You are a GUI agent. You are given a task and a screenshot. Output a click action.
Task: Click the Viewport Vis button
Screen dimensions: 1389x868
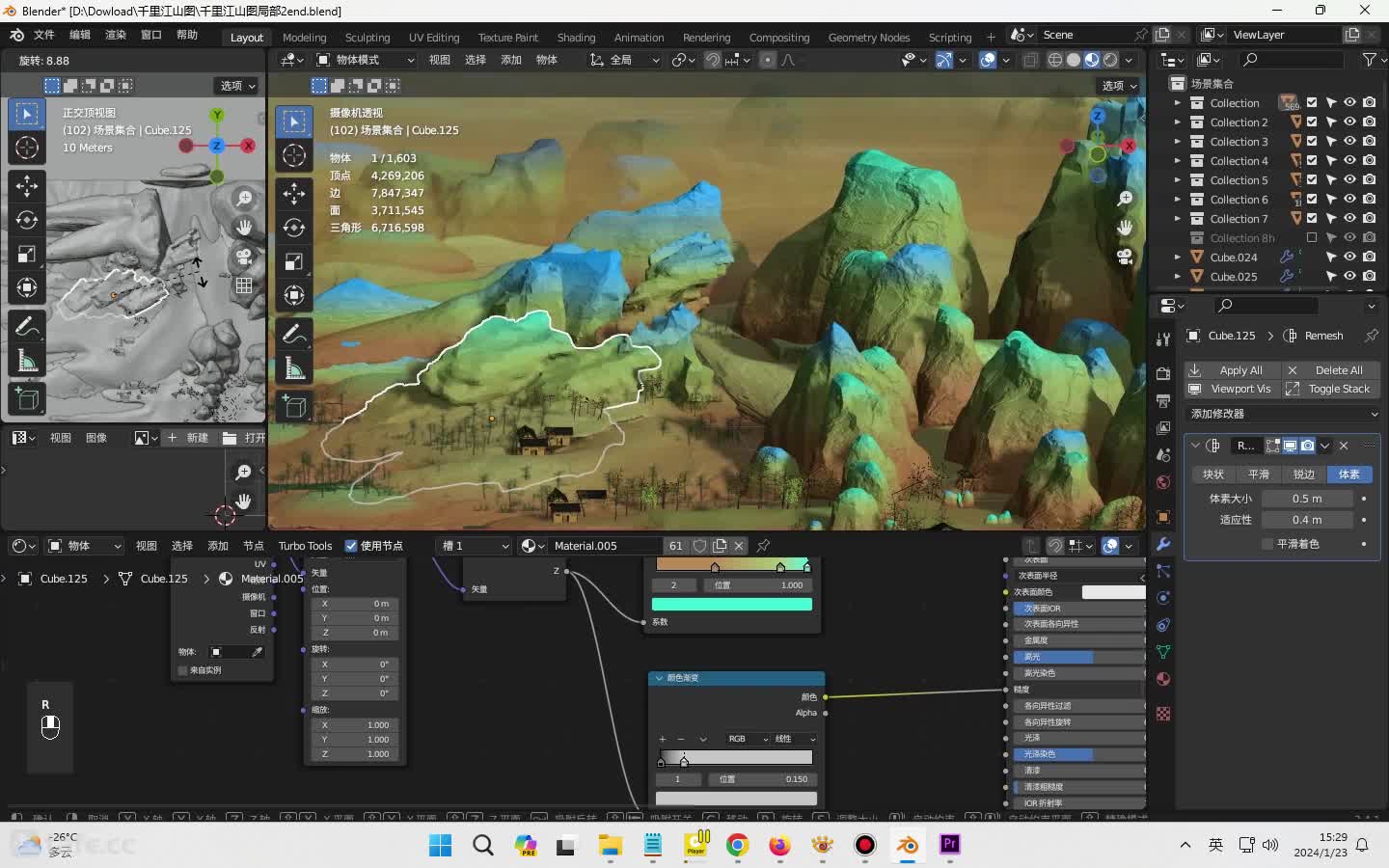point(1232,389)
